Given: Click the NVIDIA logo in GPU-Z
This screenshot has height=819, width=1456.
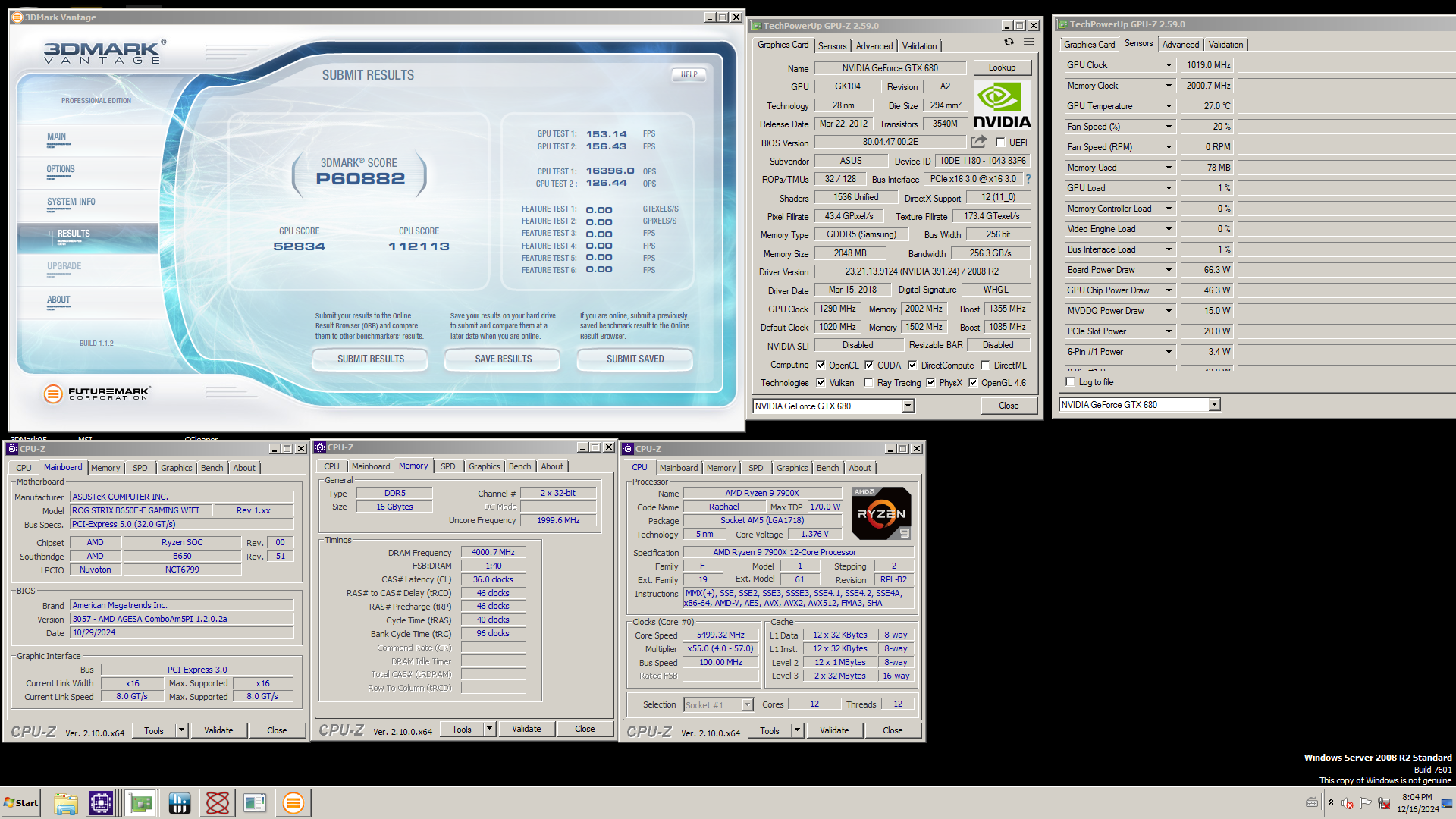Looking at the screenshot, I should (x=1002, y=105).
